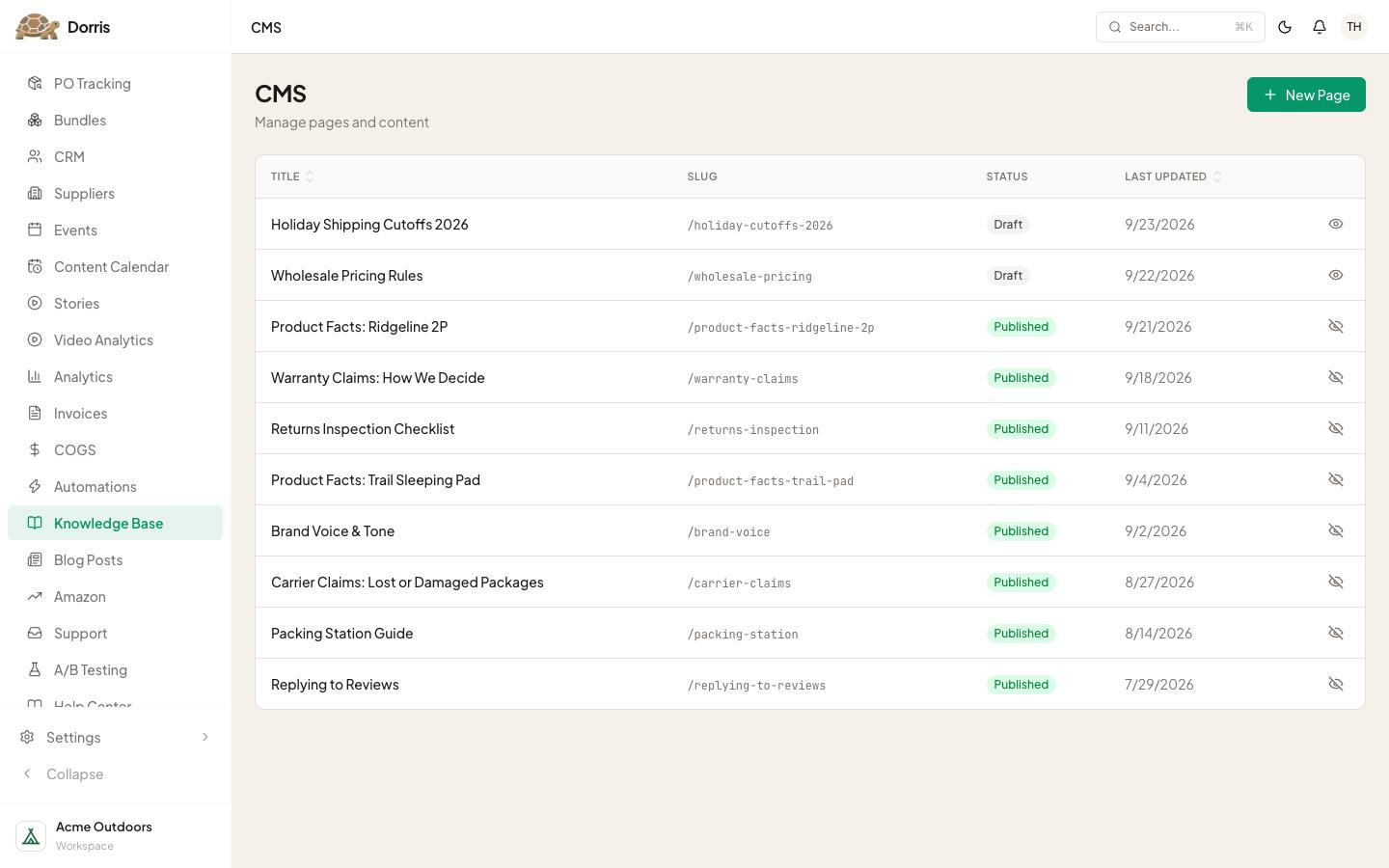Click /packing-station slug text
The width and height of the screenshot is (1389, 868).
[743, 635]
